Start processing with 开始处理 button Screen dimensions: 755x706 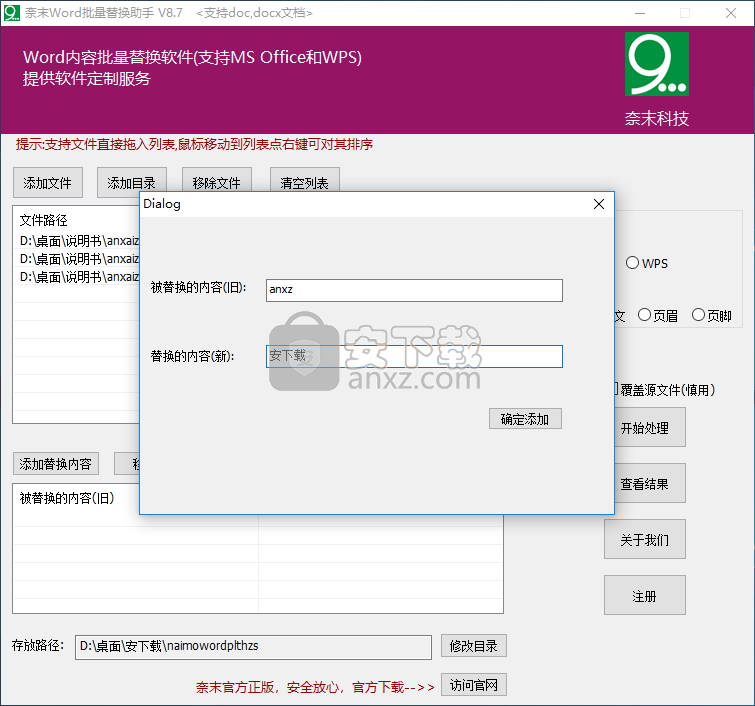click(x=645, y=428)
